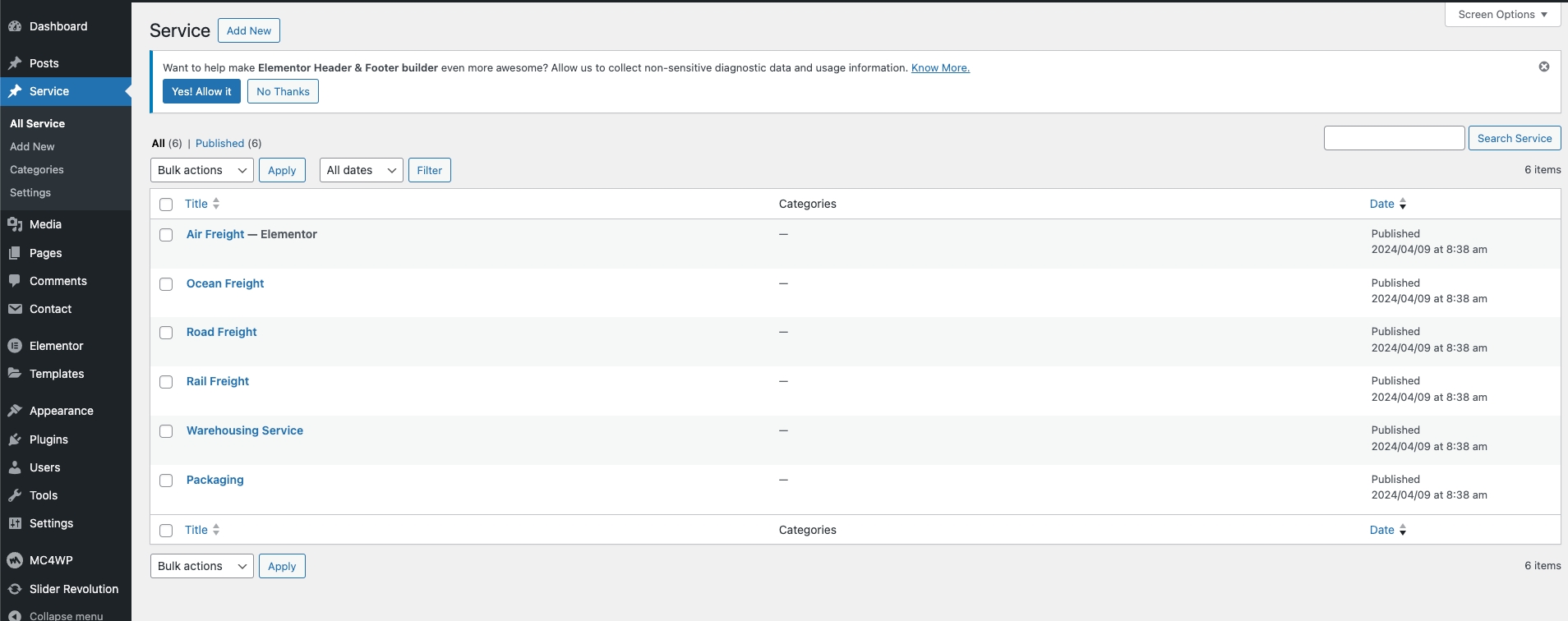
Task: Click the Yes! Allow it button
Action: click(x=201, y=91)
